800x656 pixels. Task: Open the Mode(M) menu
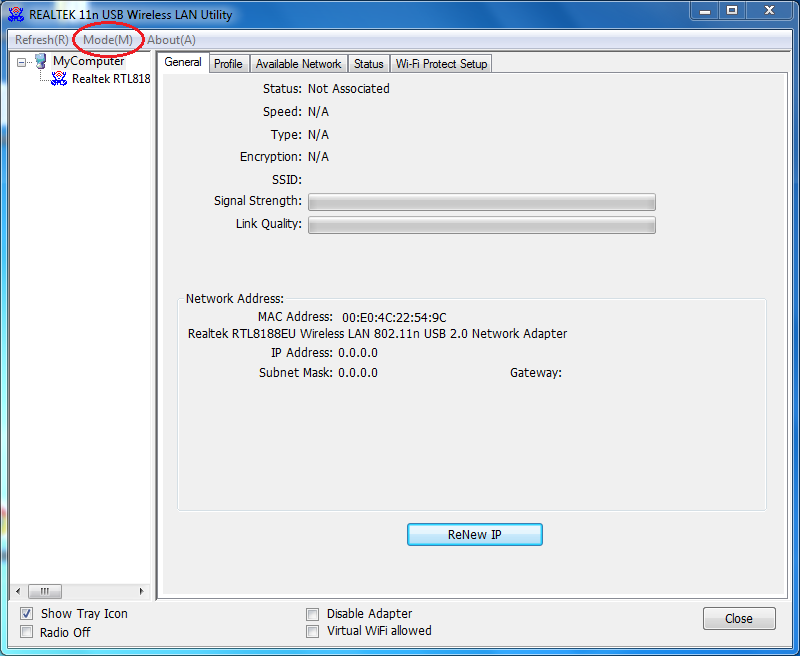108,40
